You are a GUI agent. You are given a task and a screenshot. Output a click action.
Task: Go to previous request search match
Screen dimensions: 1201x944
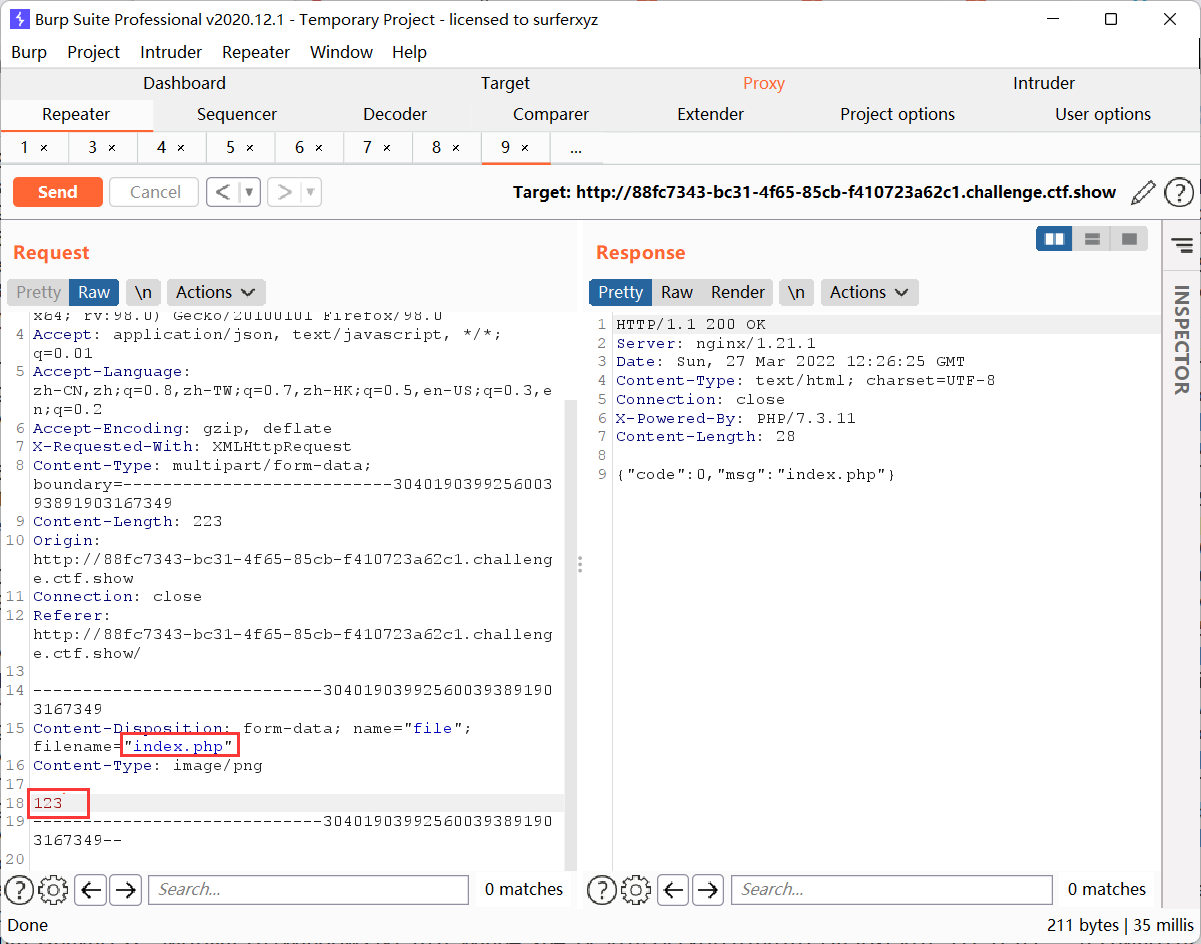(91, 889)
